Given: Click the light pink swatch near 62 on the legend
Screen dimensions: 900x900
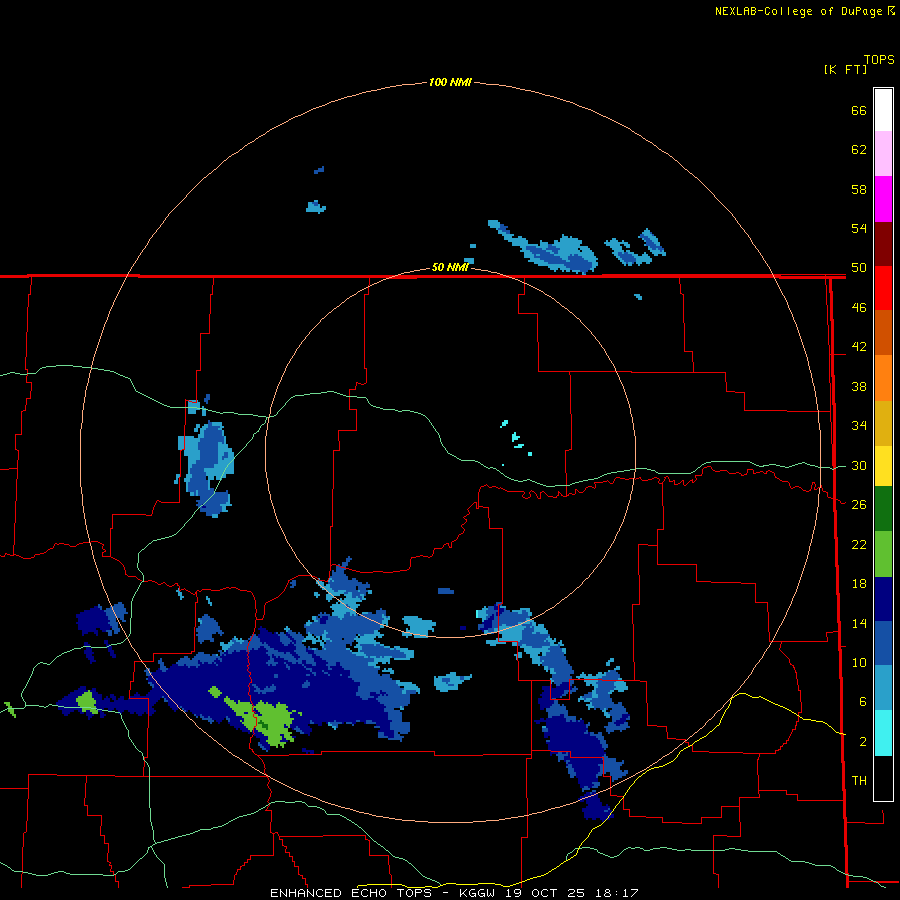Looking at the screenshot, I should (883, 153).
